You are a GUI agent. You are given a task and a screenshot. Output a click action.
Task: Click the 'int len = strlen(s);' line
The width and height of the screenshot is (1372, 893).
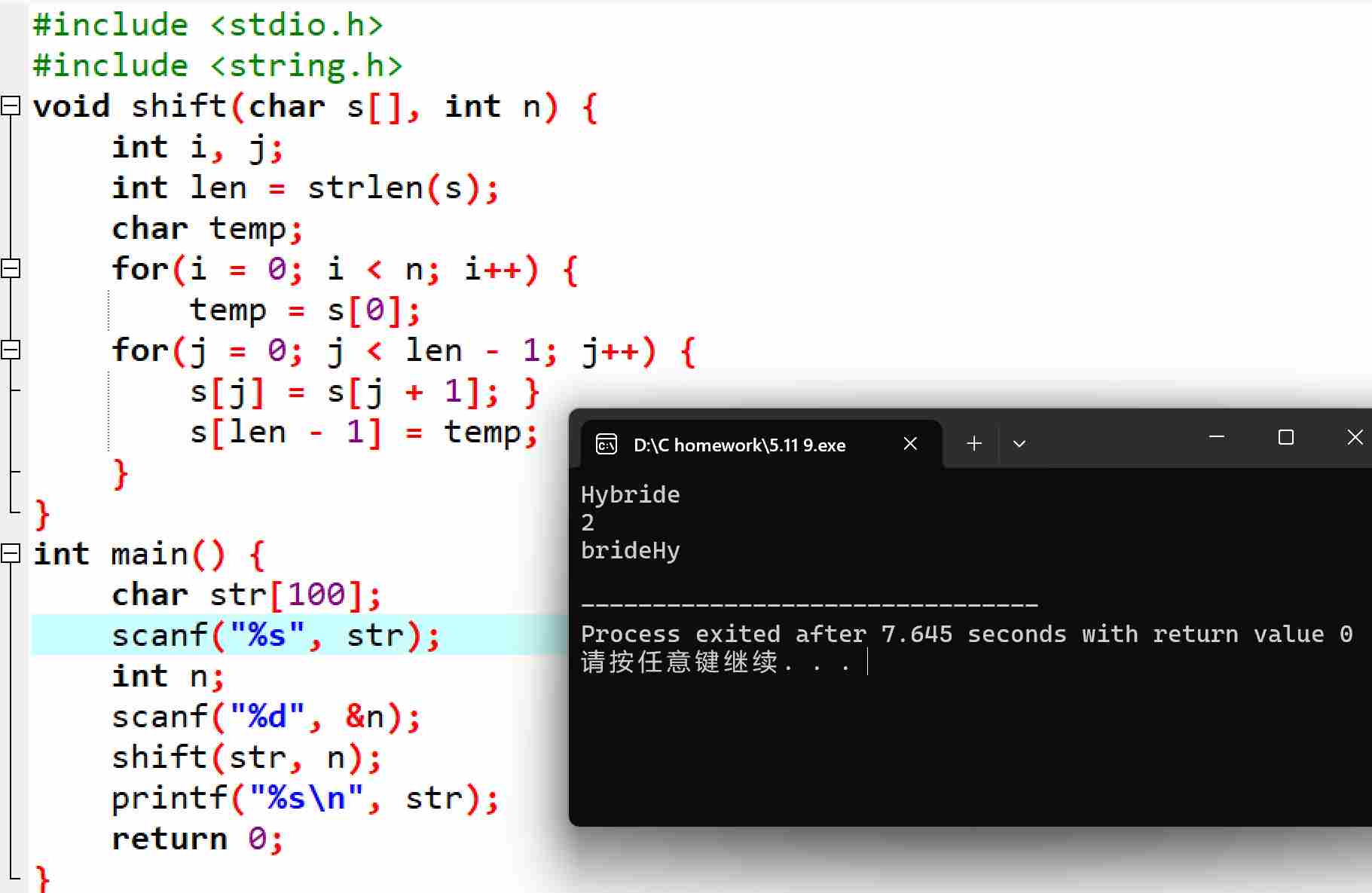coord(306,188)
